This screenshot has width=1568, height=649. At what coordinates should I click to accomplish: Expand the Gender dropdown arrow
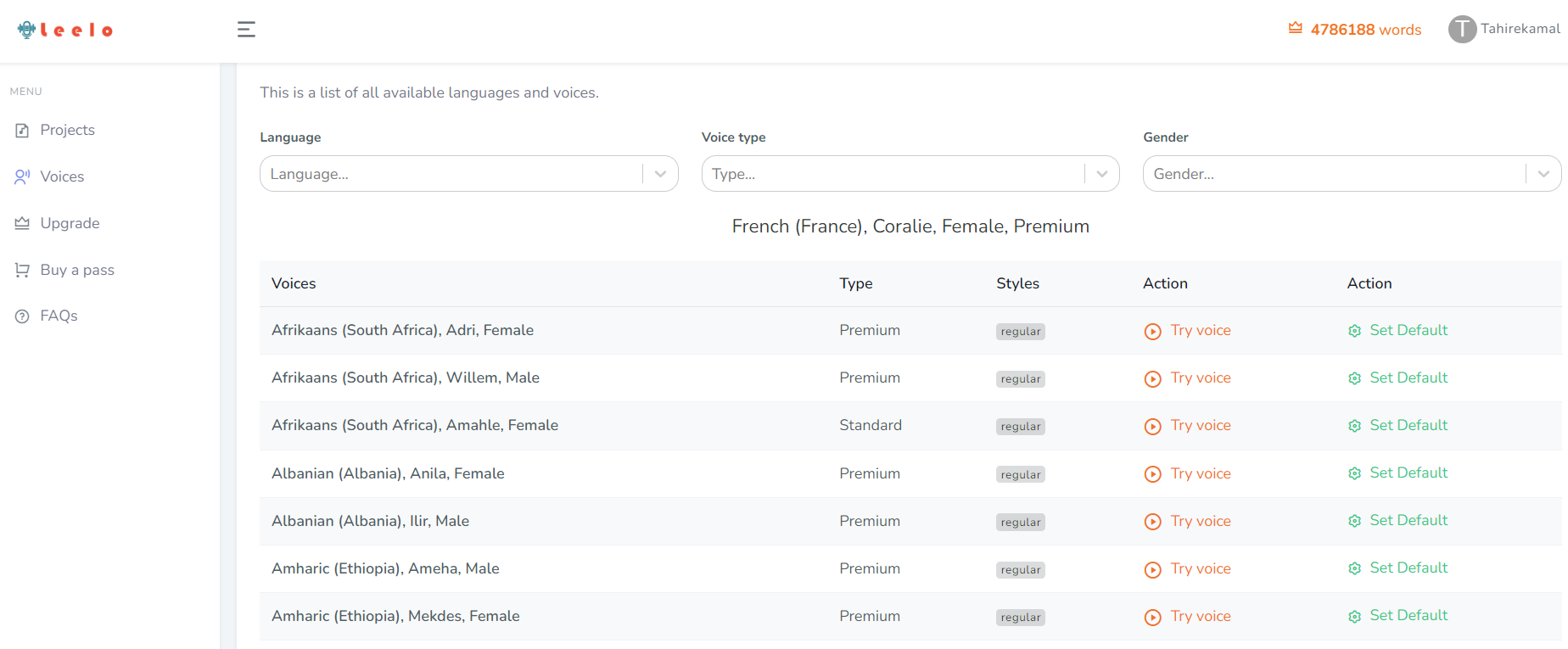[1543, 174]
